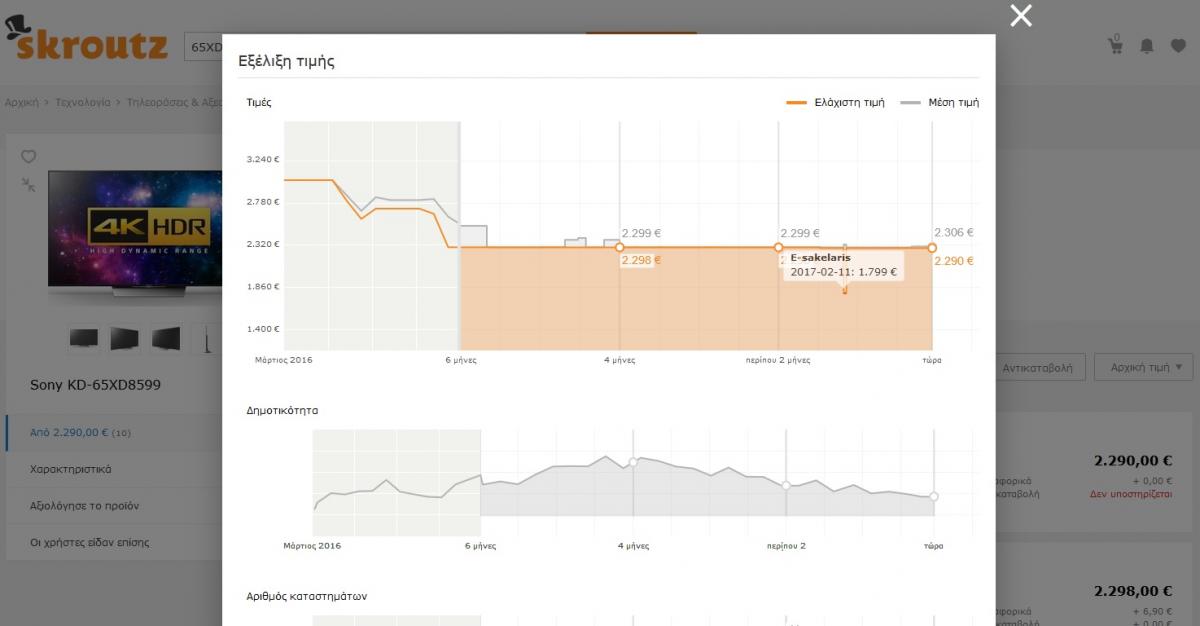
Task: Open Από 2.290,00 € prices tab
Action: click(x=113, y=432)
